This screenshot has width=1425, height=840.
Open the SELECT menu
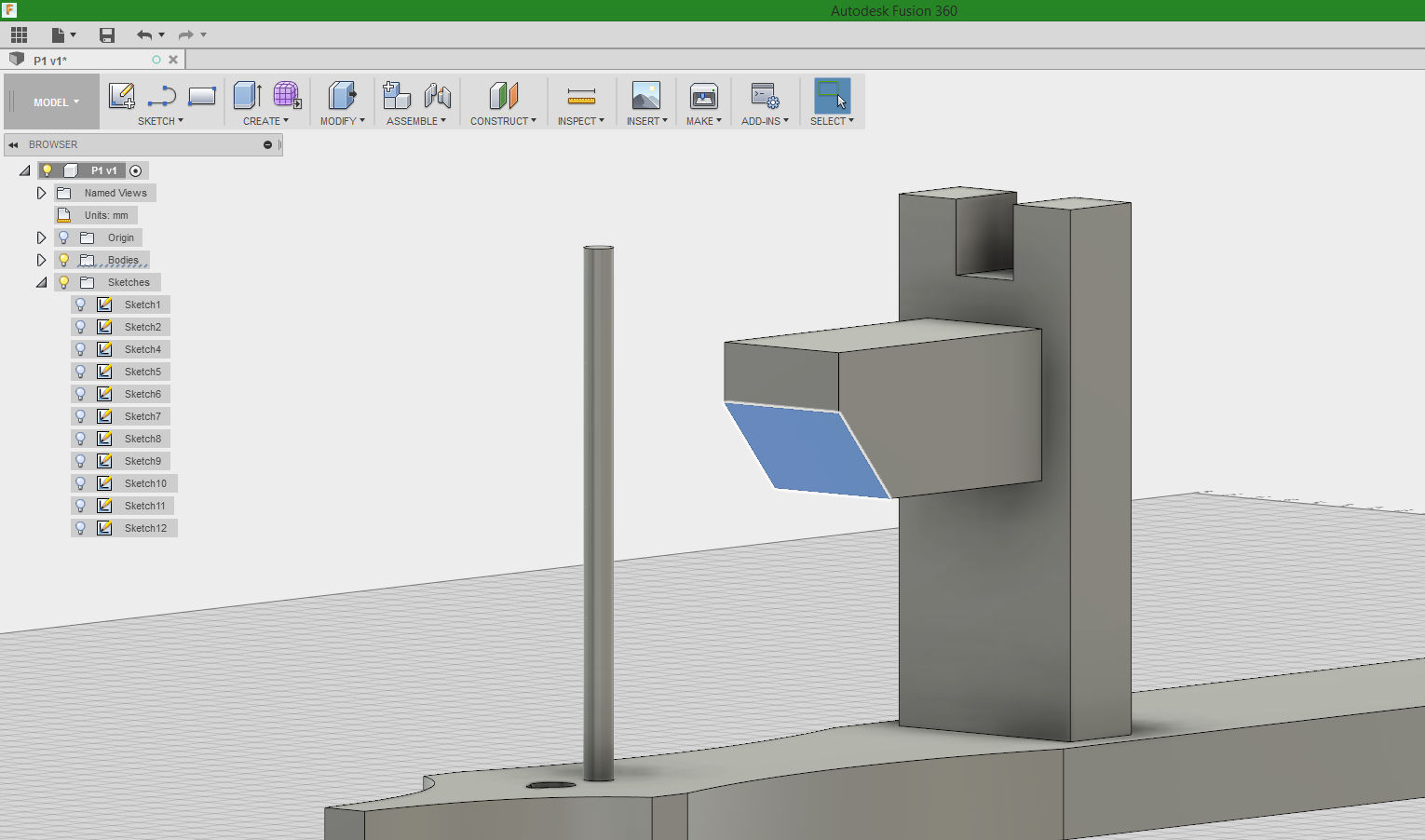point(832,121)
